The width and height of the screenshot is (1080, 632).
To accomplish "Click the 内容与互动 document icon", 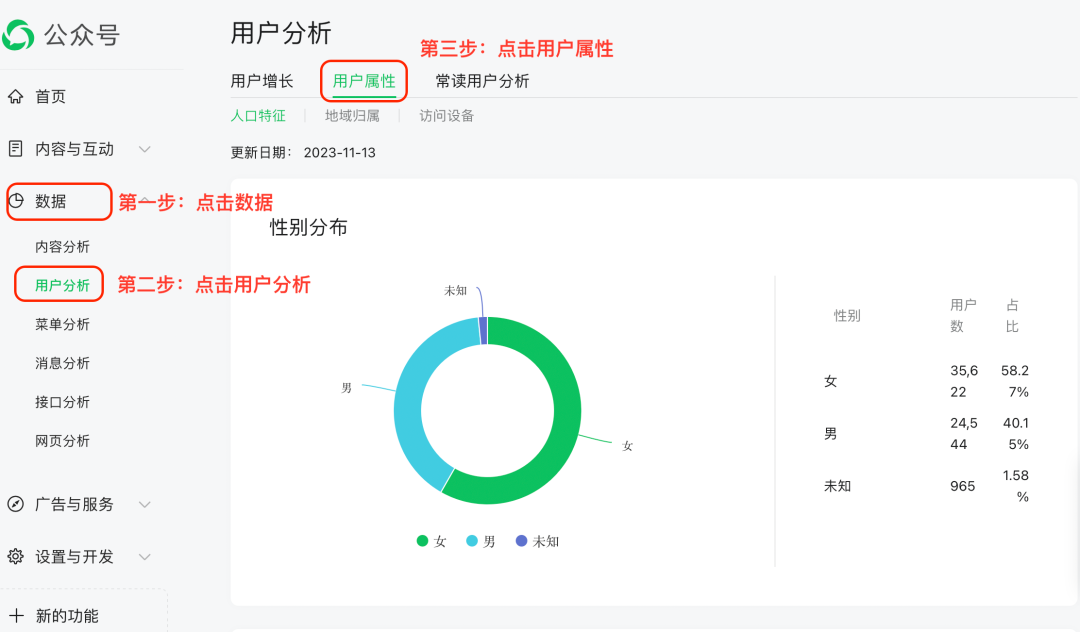I will click(x=14, y=148).
